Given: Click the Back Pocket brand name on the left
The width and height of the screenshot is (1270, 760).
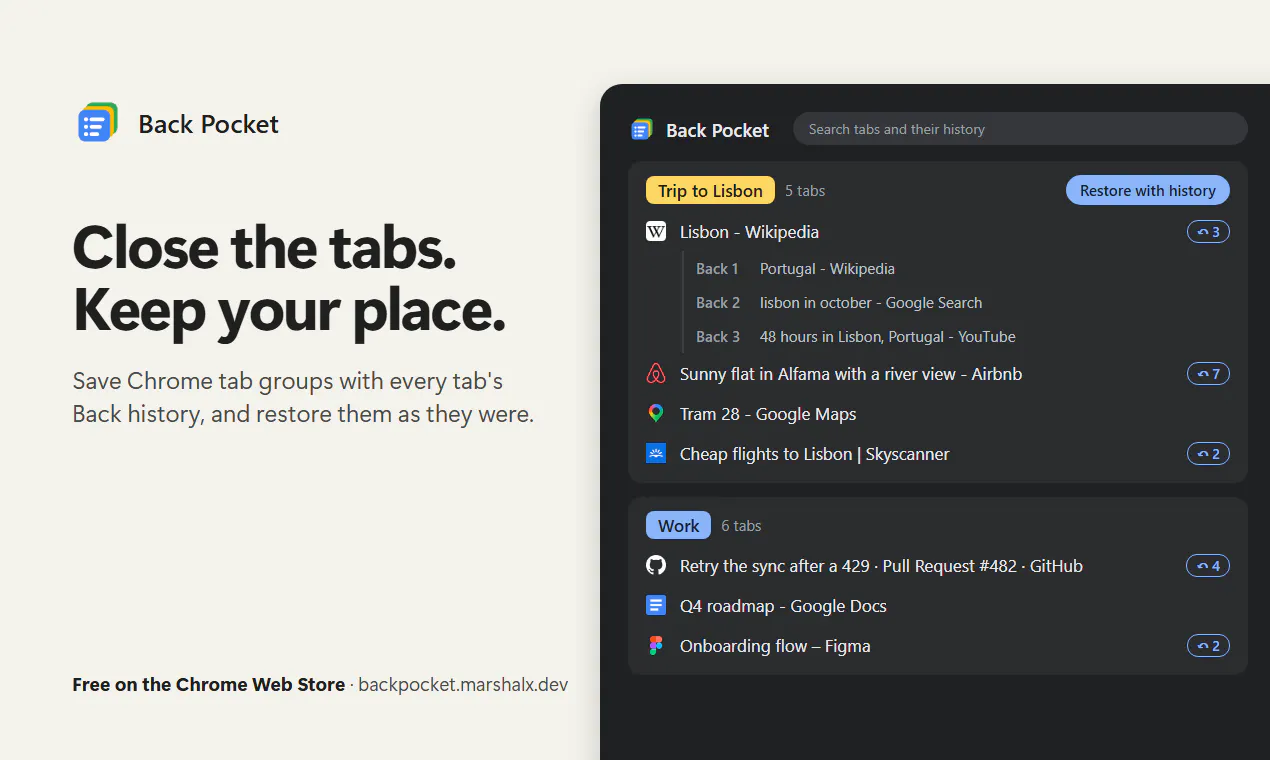Looking at the screenshot, I should click(208, 124).
